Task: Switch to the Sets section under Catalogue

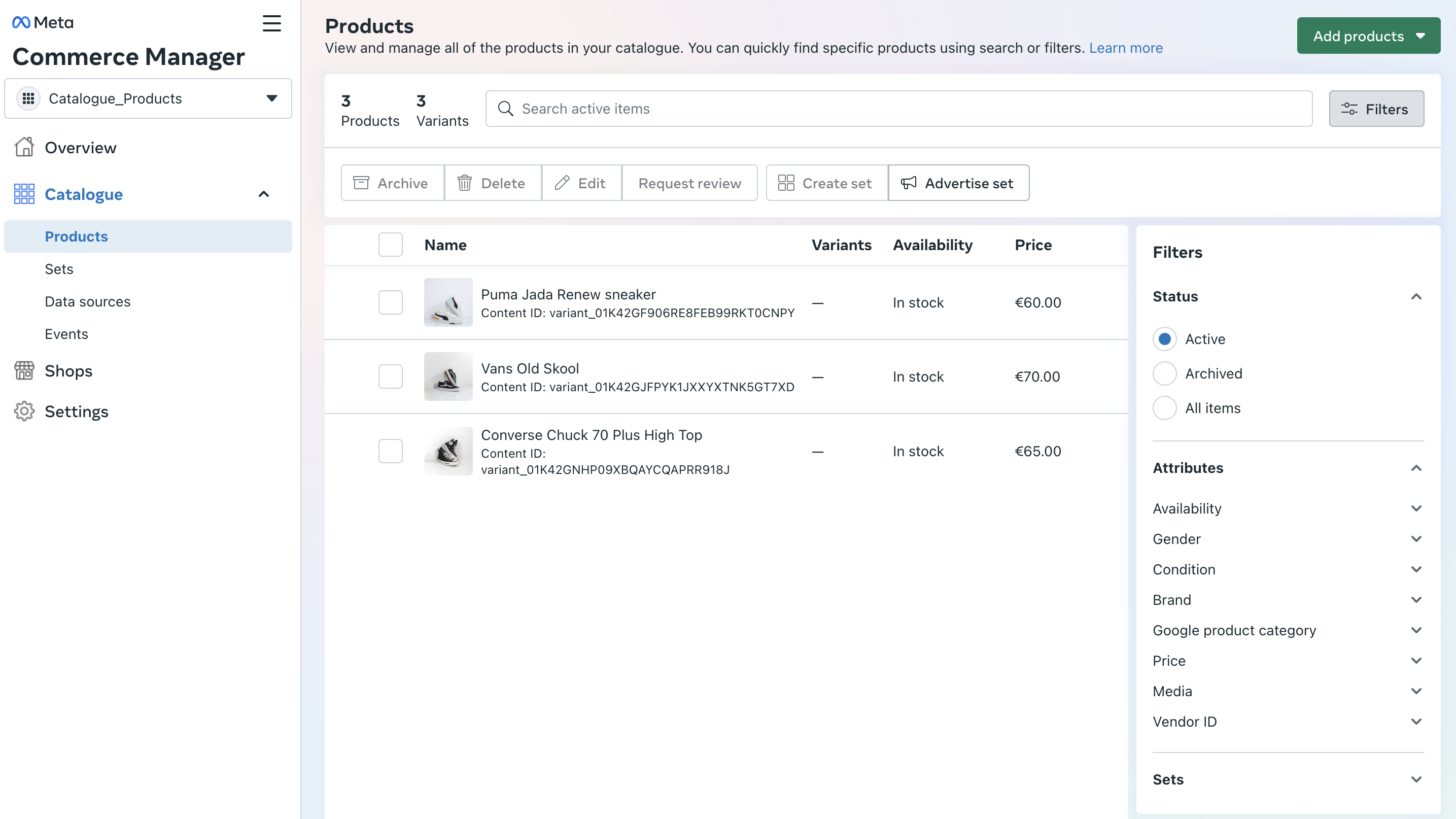Action: [x=59, y=268]
